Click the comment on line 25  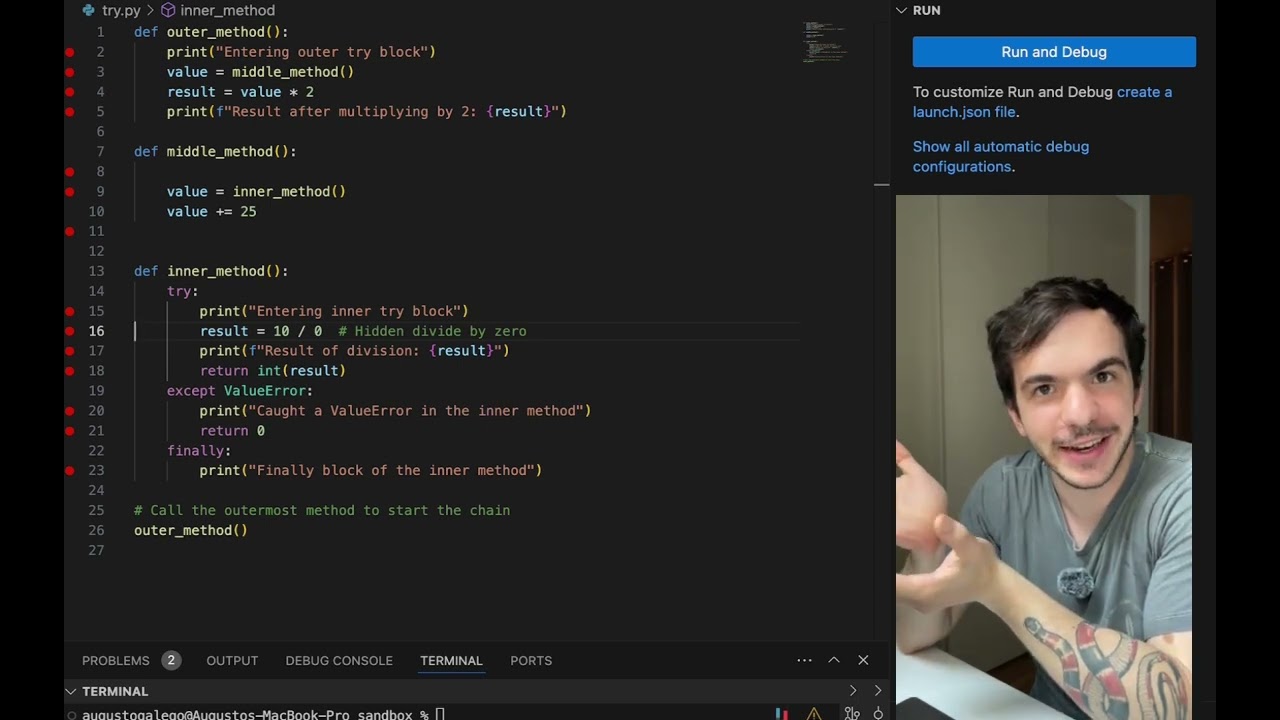tap(322, 510)
